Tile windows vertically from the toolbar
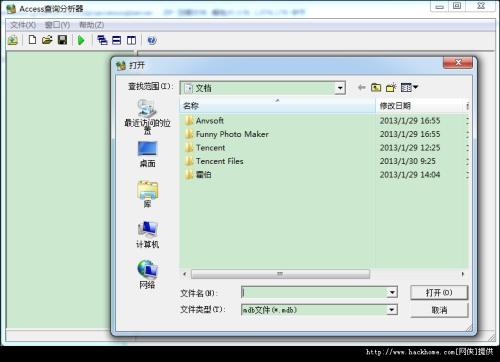 point(131,40)
